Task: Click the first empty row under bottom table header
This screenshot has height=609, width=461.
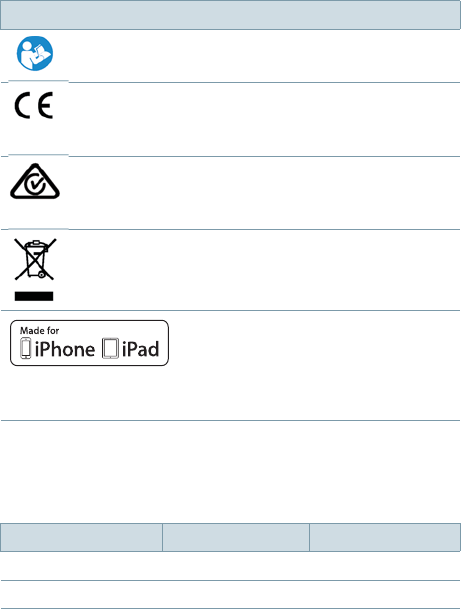Action: click(230, 566)
